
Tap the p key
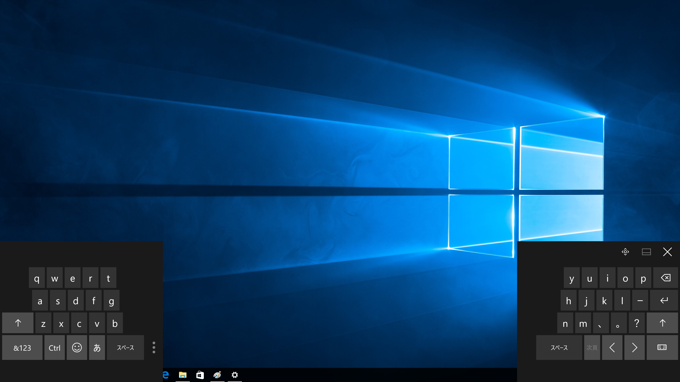[643, 278]
